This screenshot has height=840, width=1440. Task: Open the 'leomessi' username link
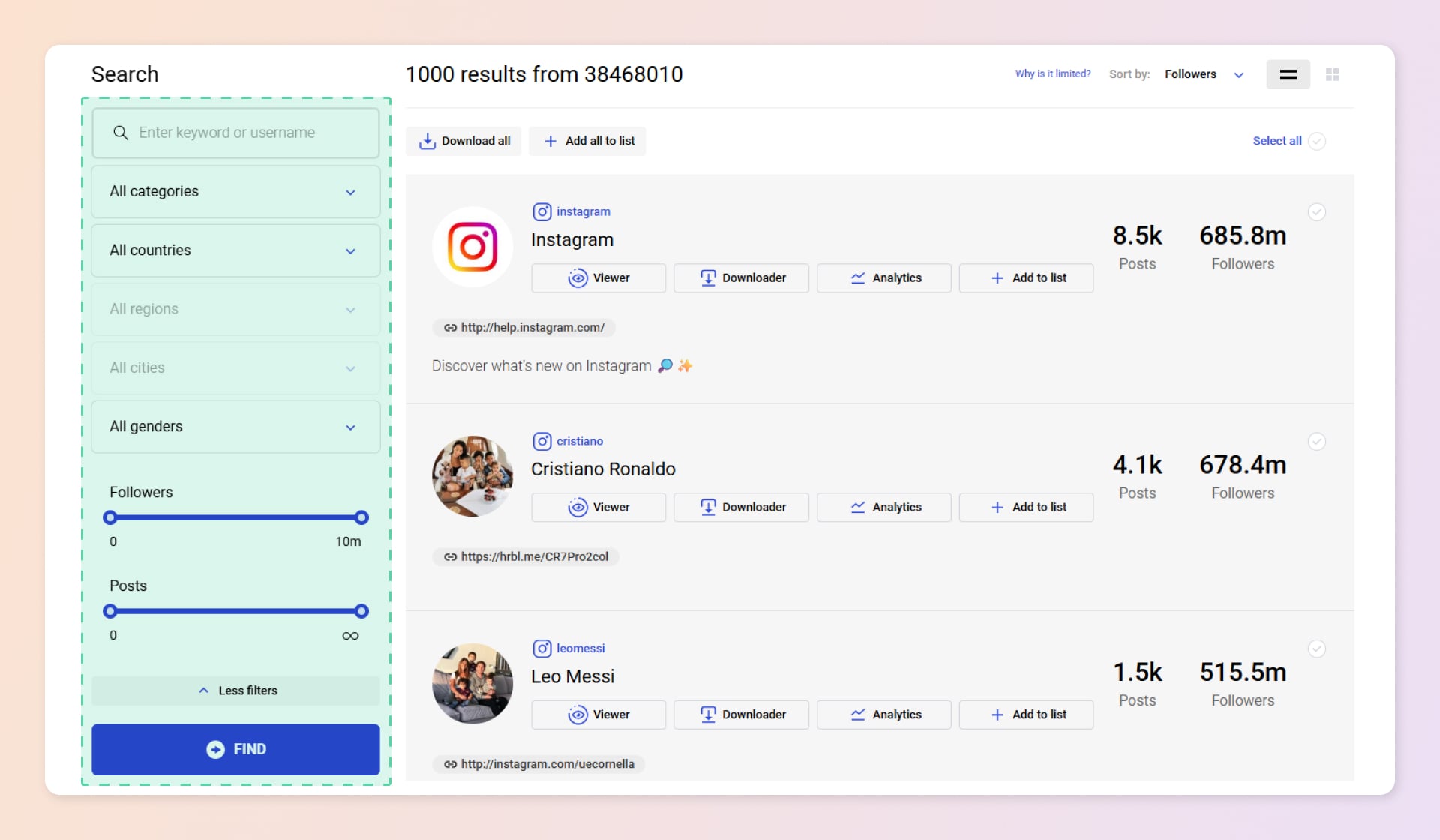pos(580,648)
